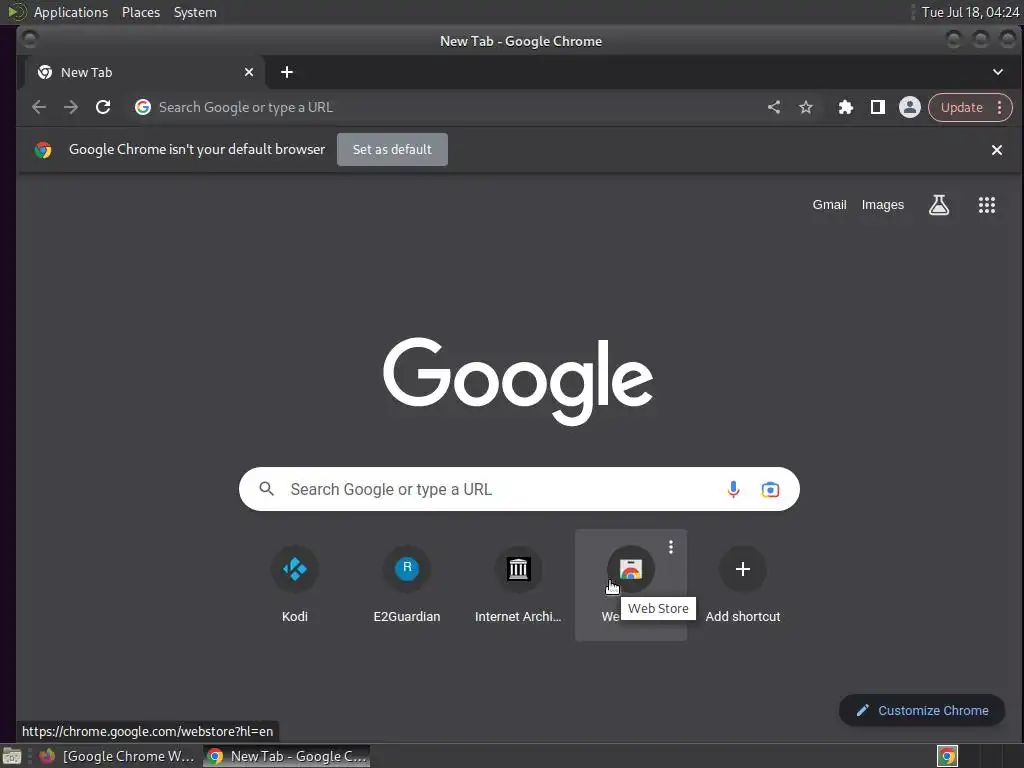Click Customize Chrome button
This screenshot has width=1024, height=768.
pos(922,711)
